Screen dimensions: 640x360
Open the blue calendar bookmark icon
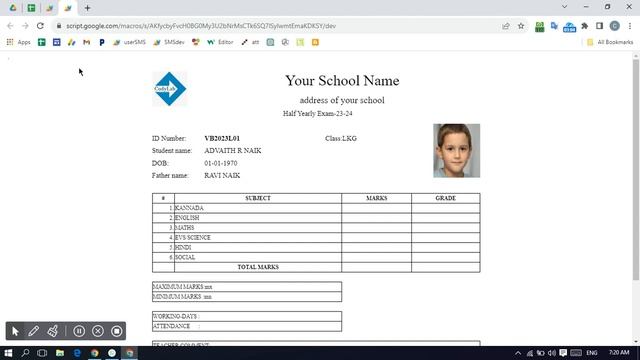point(57,42)
